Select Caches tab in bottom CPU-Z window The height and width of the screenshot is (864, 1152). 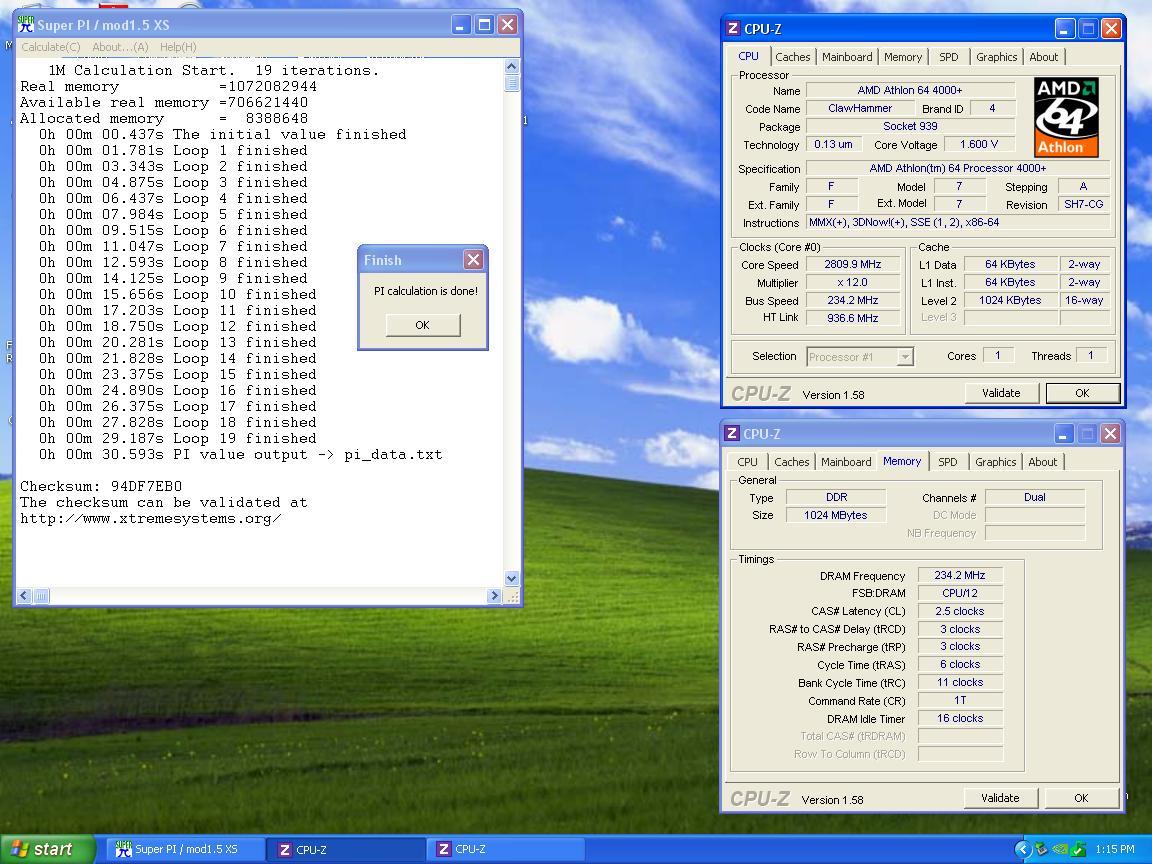(x=791, y=461)
